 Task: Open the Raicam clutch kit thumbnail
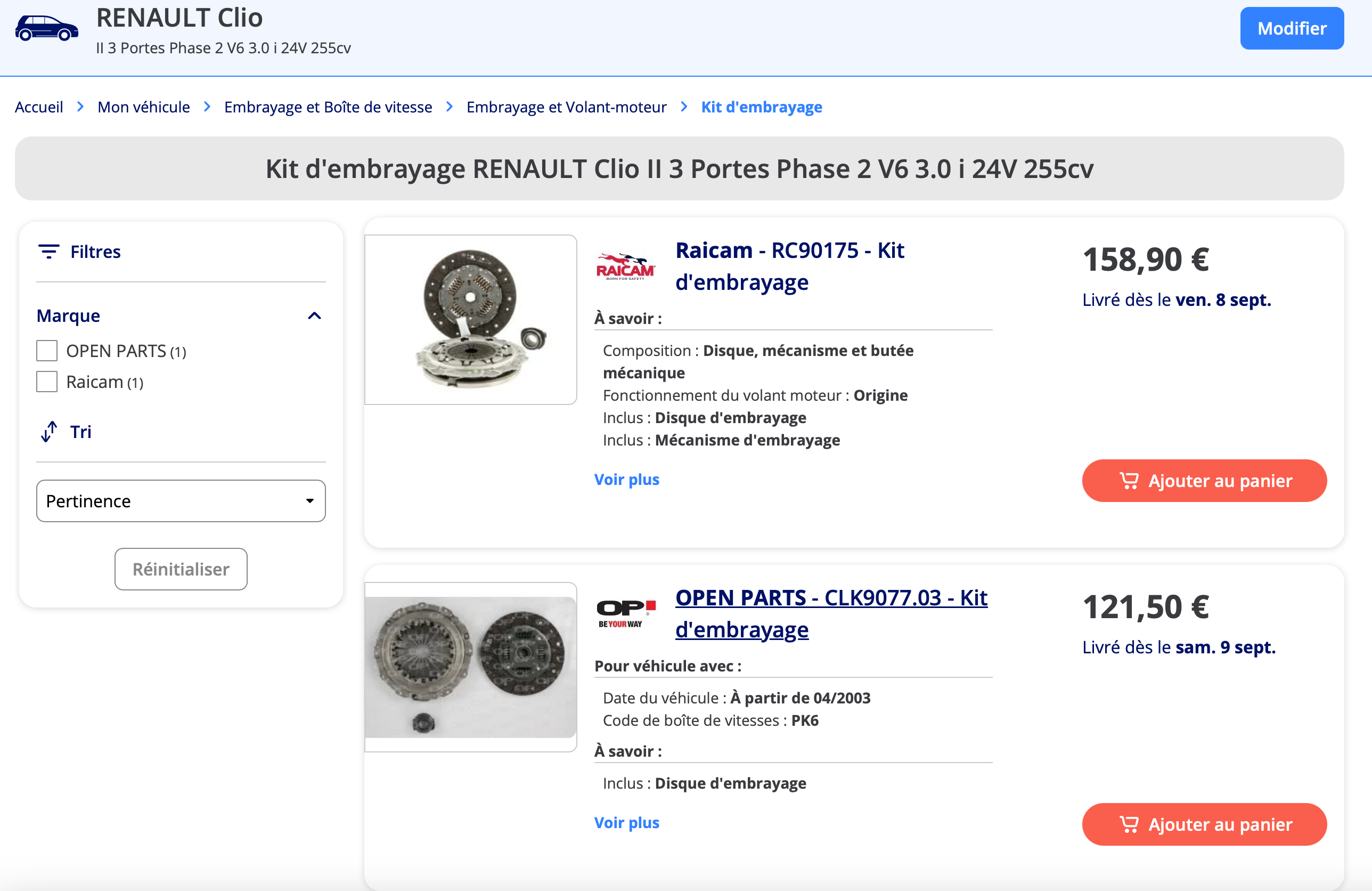[x=471, y=320]
